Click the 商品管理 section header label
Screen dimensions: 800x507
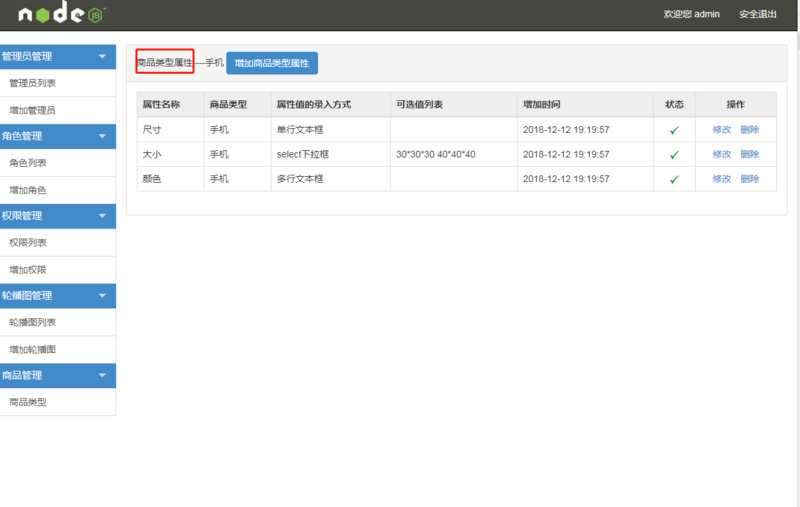(22, 375)
